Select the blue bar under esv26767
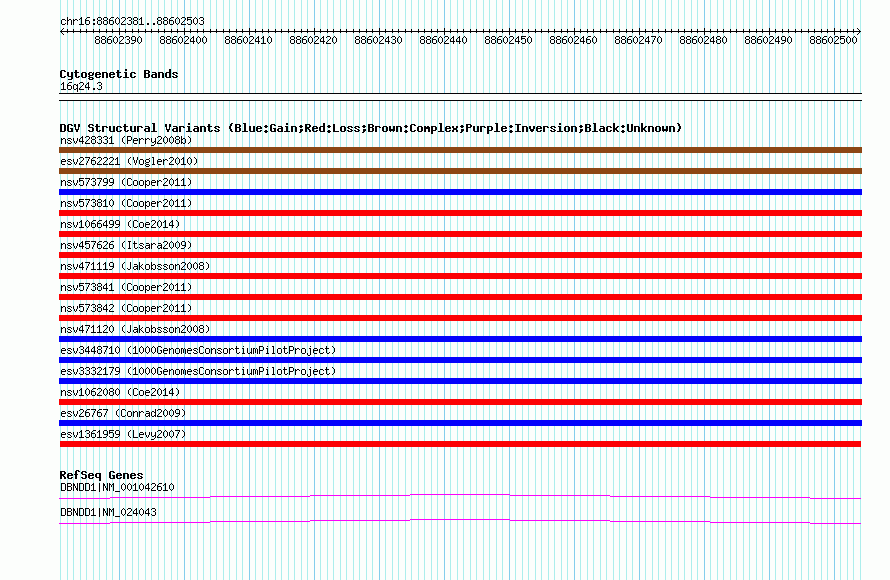This screenshot has height=580, width=890. pyautogui.click(x=460, y=423)
